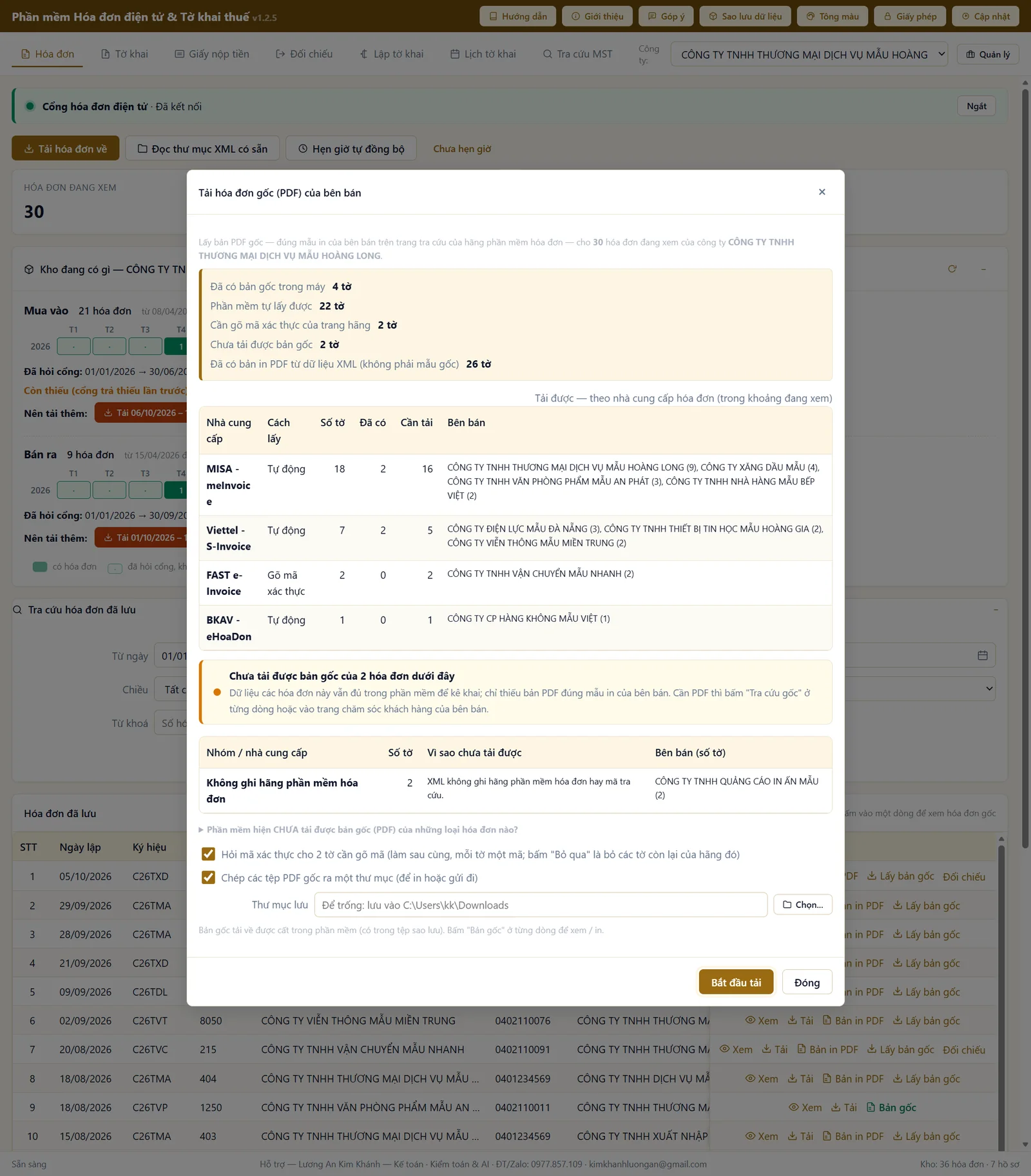Close the PDF download dialog with X

[822, 192]
